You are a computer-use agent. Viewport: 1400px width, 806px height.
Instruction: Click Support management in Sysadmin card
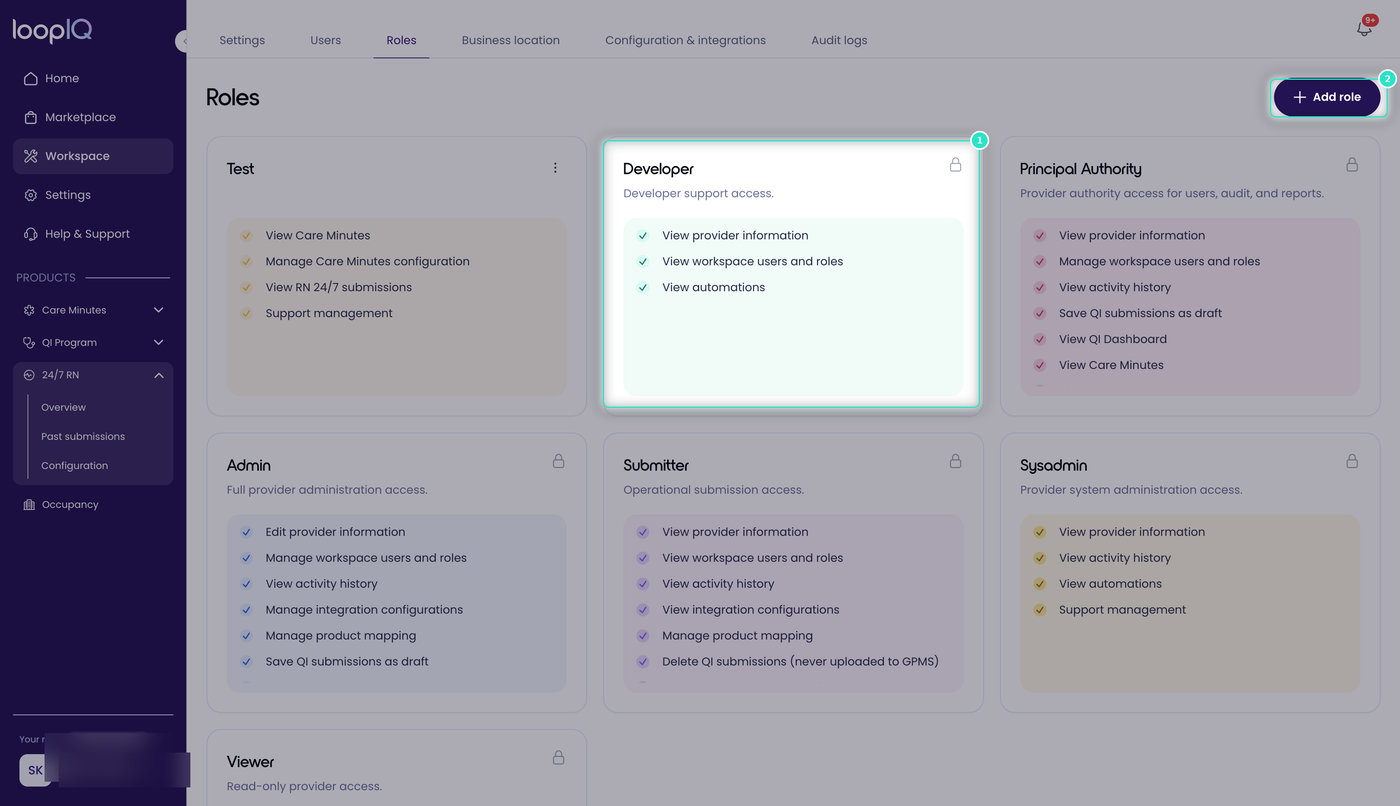(x=1122, y=609)
